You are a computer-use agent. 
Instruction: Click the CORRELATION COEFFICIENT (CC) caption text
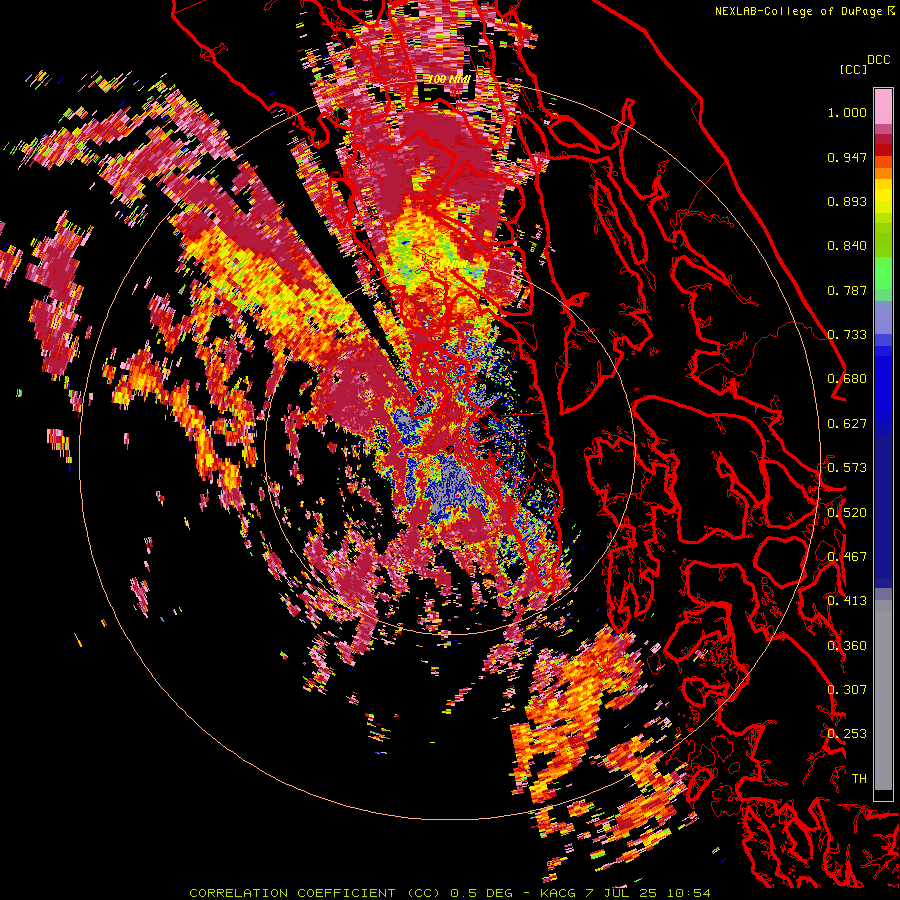pos(315,893)
